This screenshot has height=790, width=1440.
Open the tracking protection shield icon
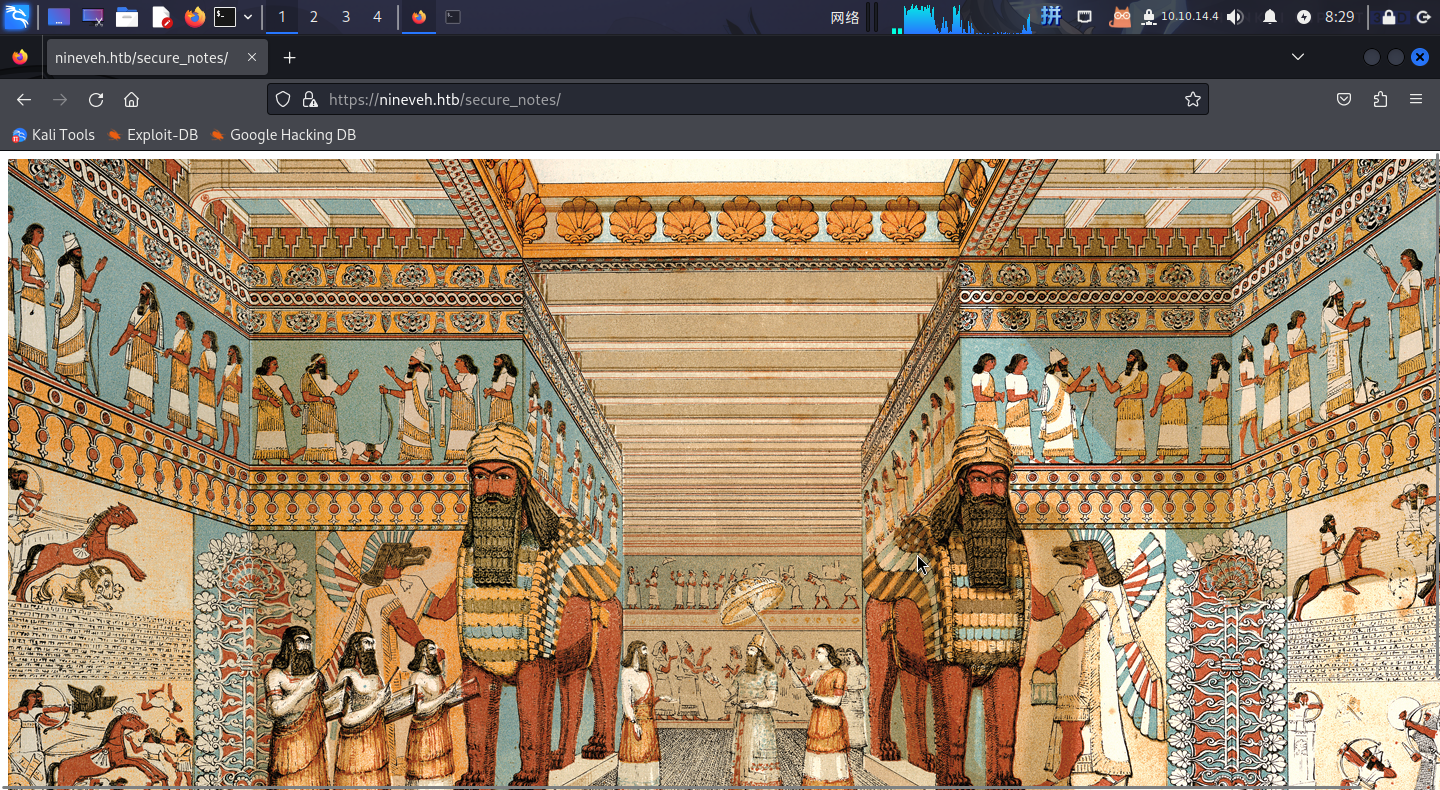[x=283, y=99]
